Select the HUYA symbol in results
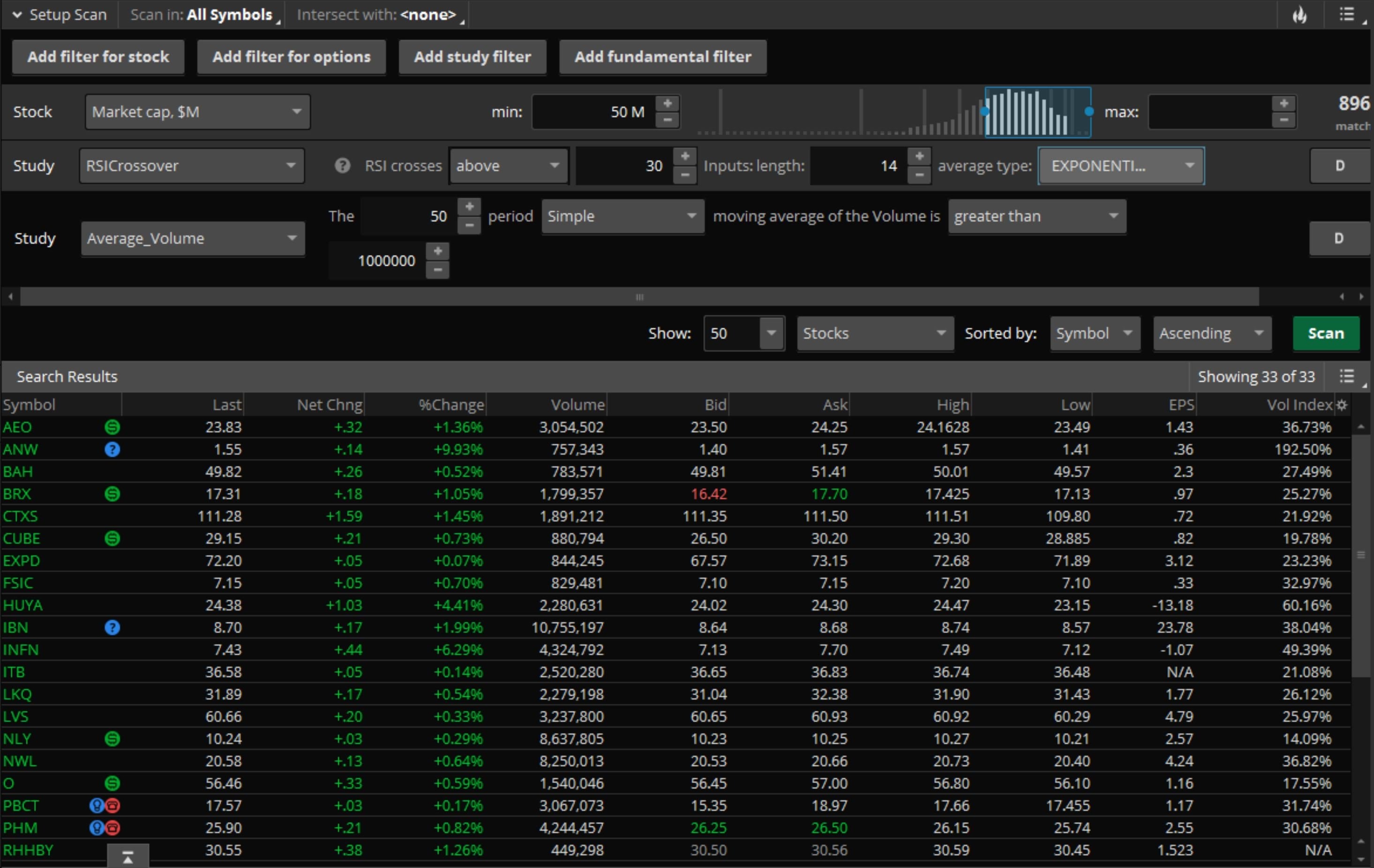 [x=23, y=605]
